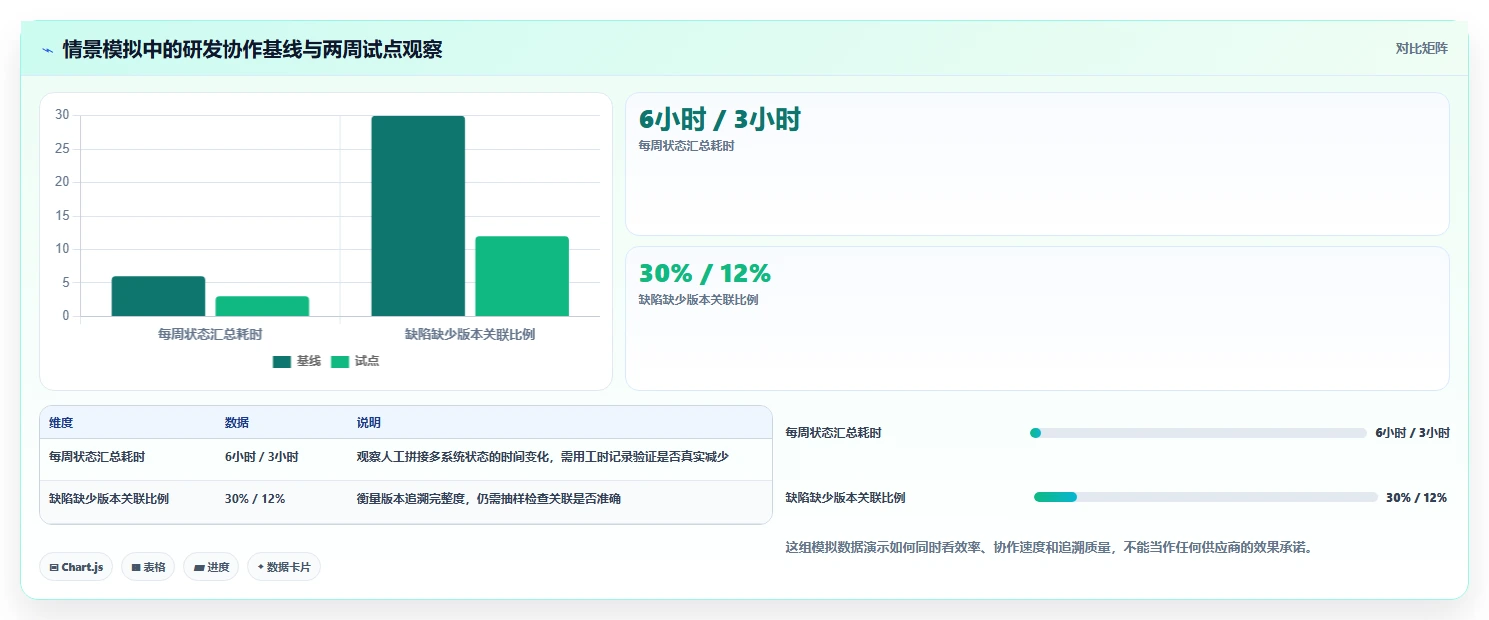This screenshot has width=1489, height=620.
Task: Toggle the 基线 legend swatch
Action: [281, 361]
